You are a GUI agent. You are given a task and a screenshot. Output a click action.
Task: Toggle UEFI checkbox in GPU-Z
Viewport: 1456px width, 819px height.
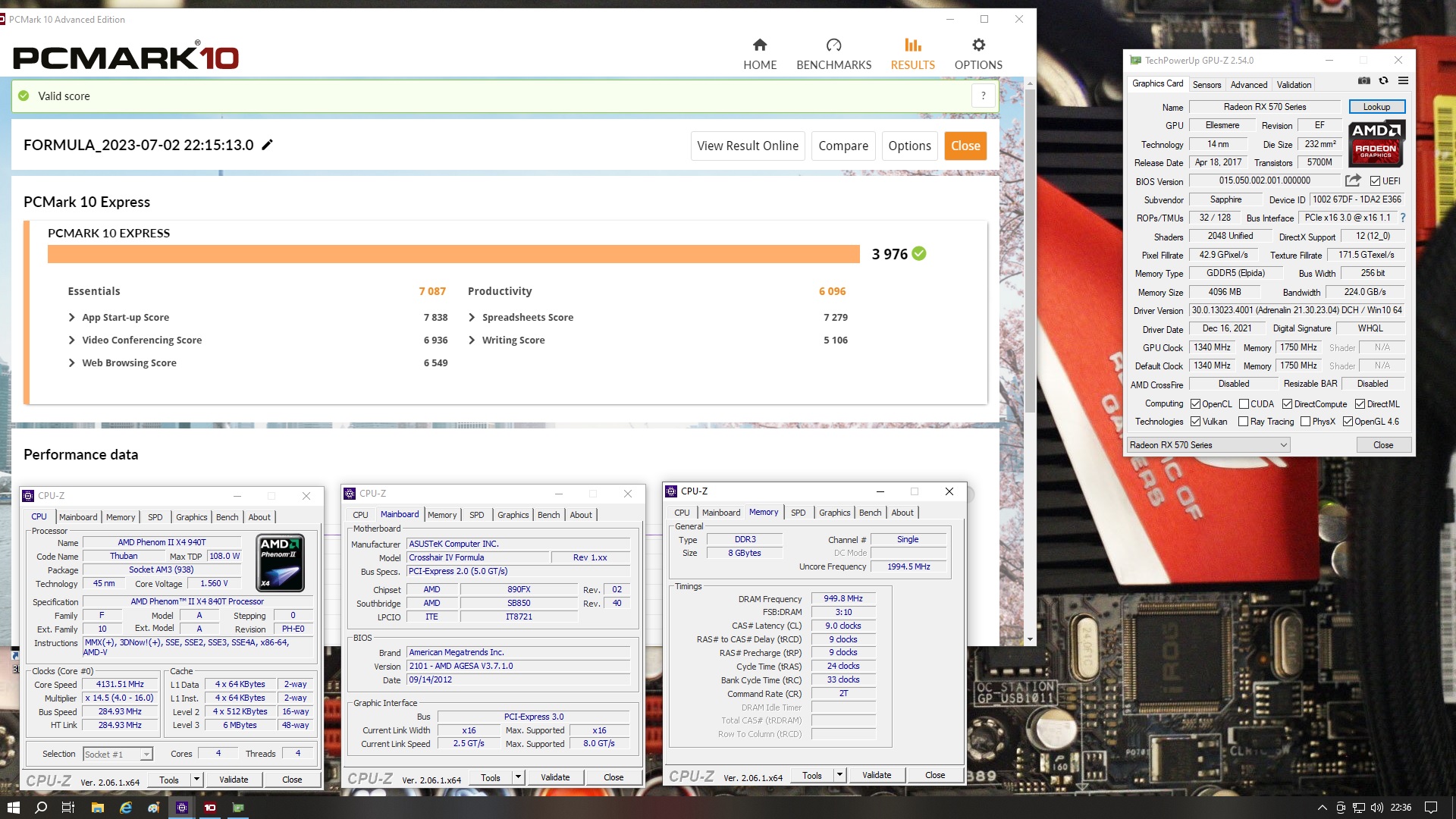tap(1375, 181)
